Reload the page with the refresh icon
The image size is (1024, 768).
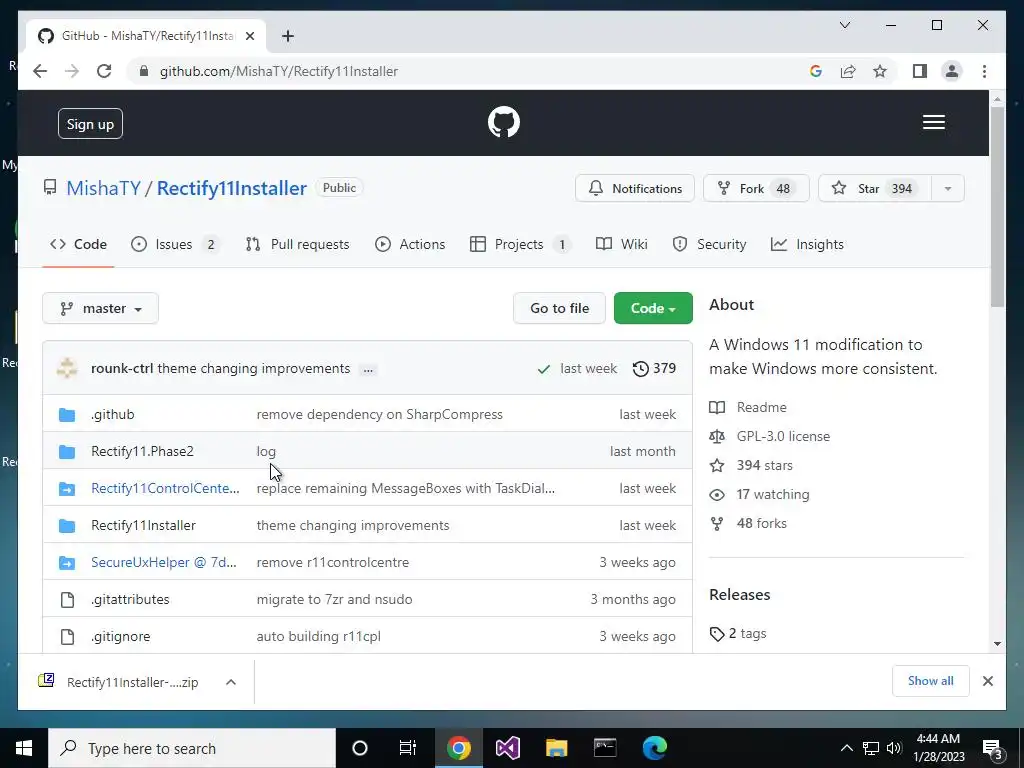104,71
